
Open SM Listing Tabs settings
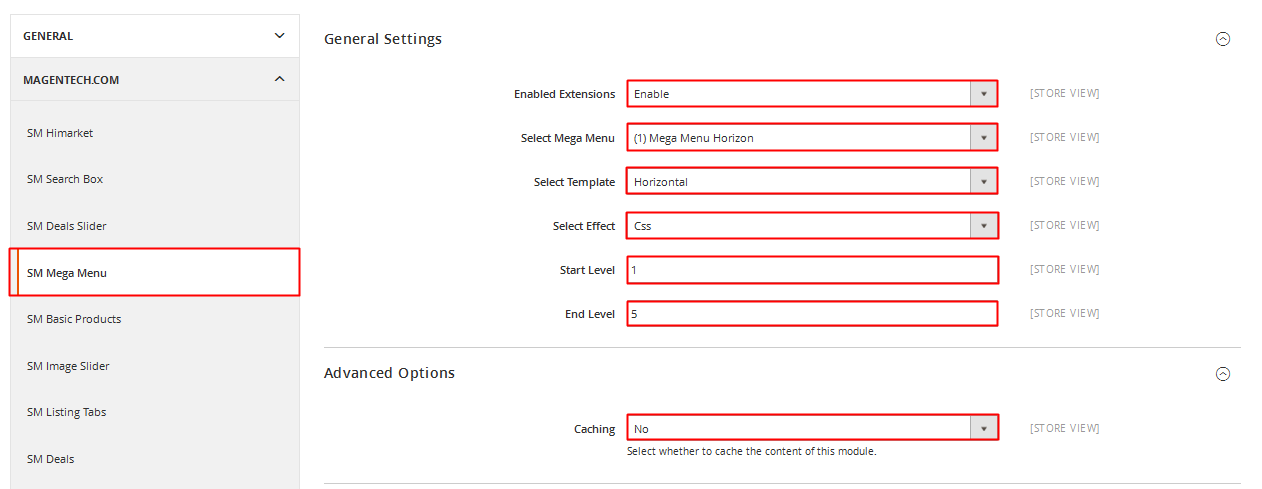point(67,412)
